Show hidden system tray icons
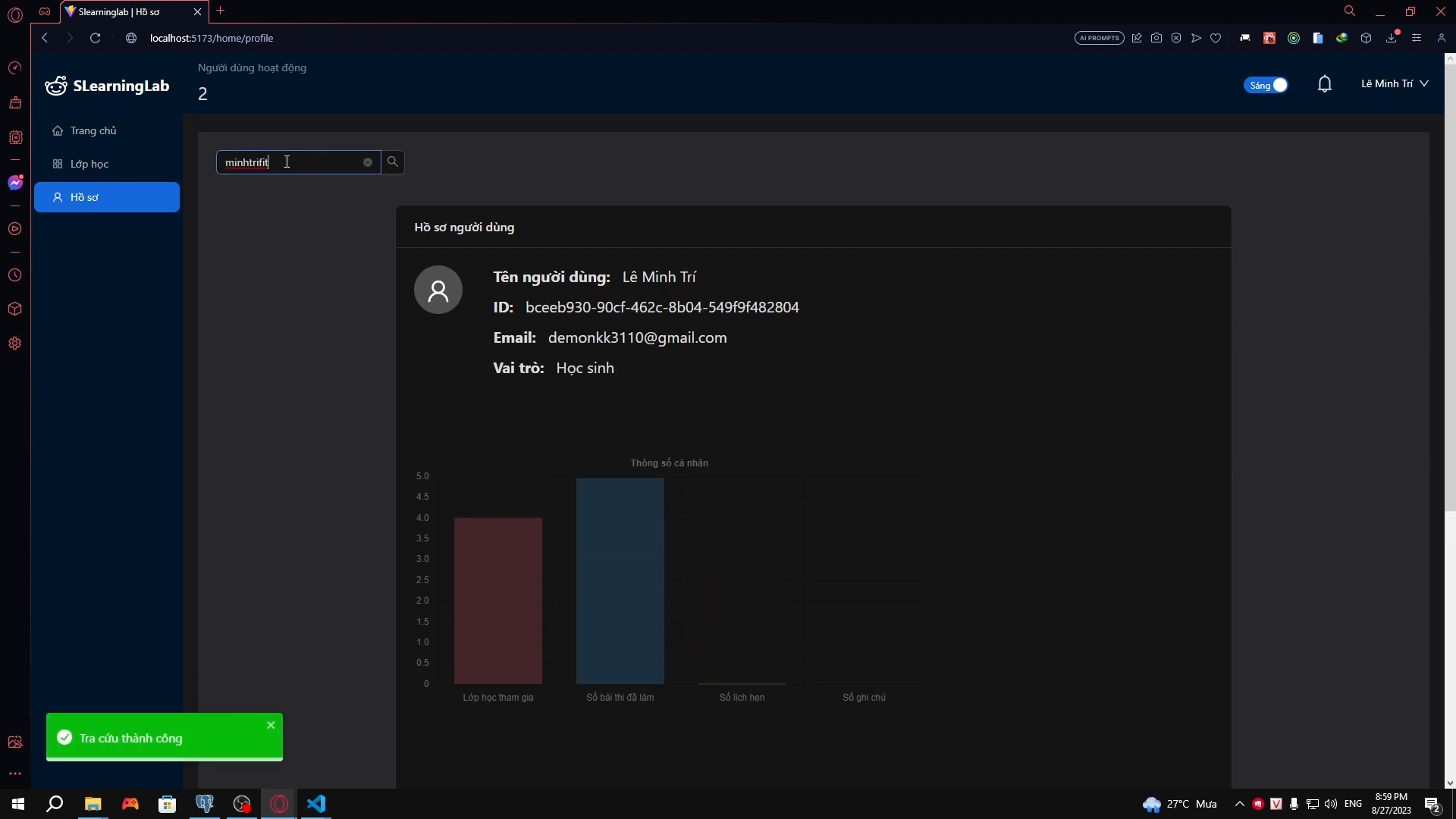The image size is (1456, 819). pos(1239,804)
